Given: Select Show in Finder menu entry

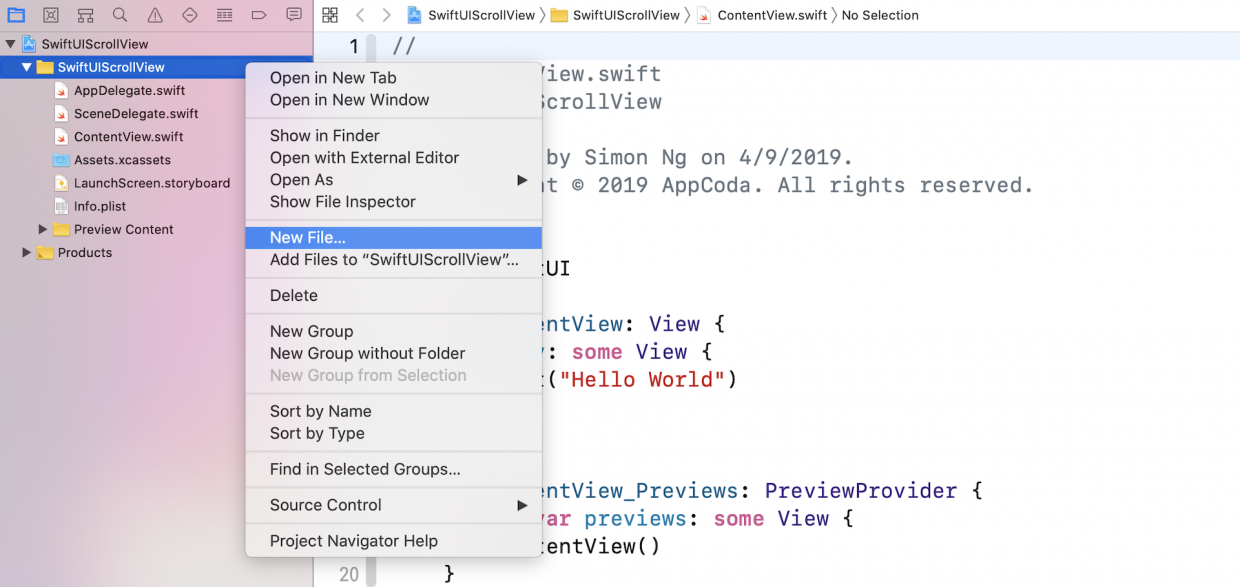Looking at the screenshot, I should [324, 136].
